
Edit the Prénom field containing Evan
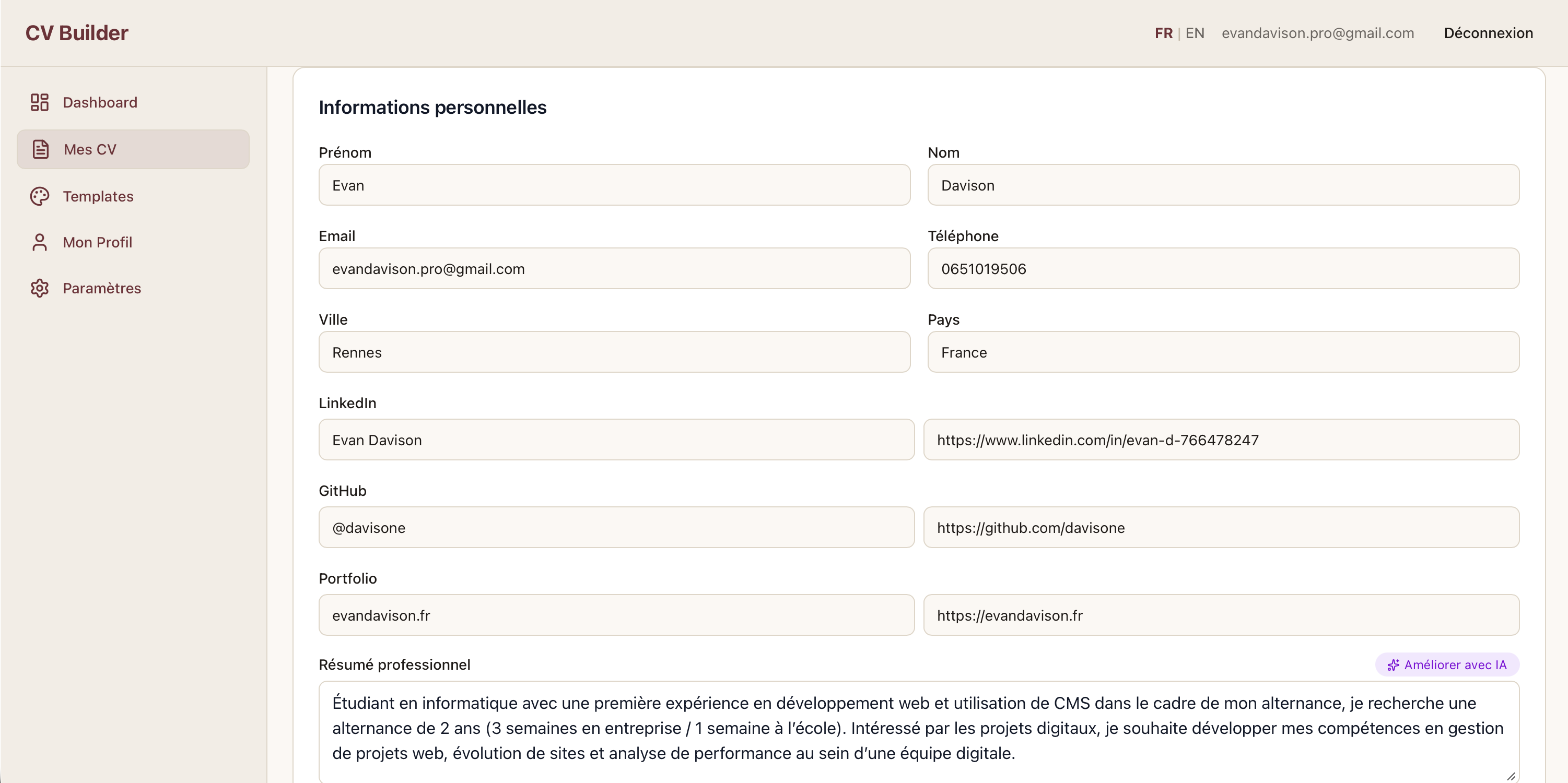click(x=614, y=185)
